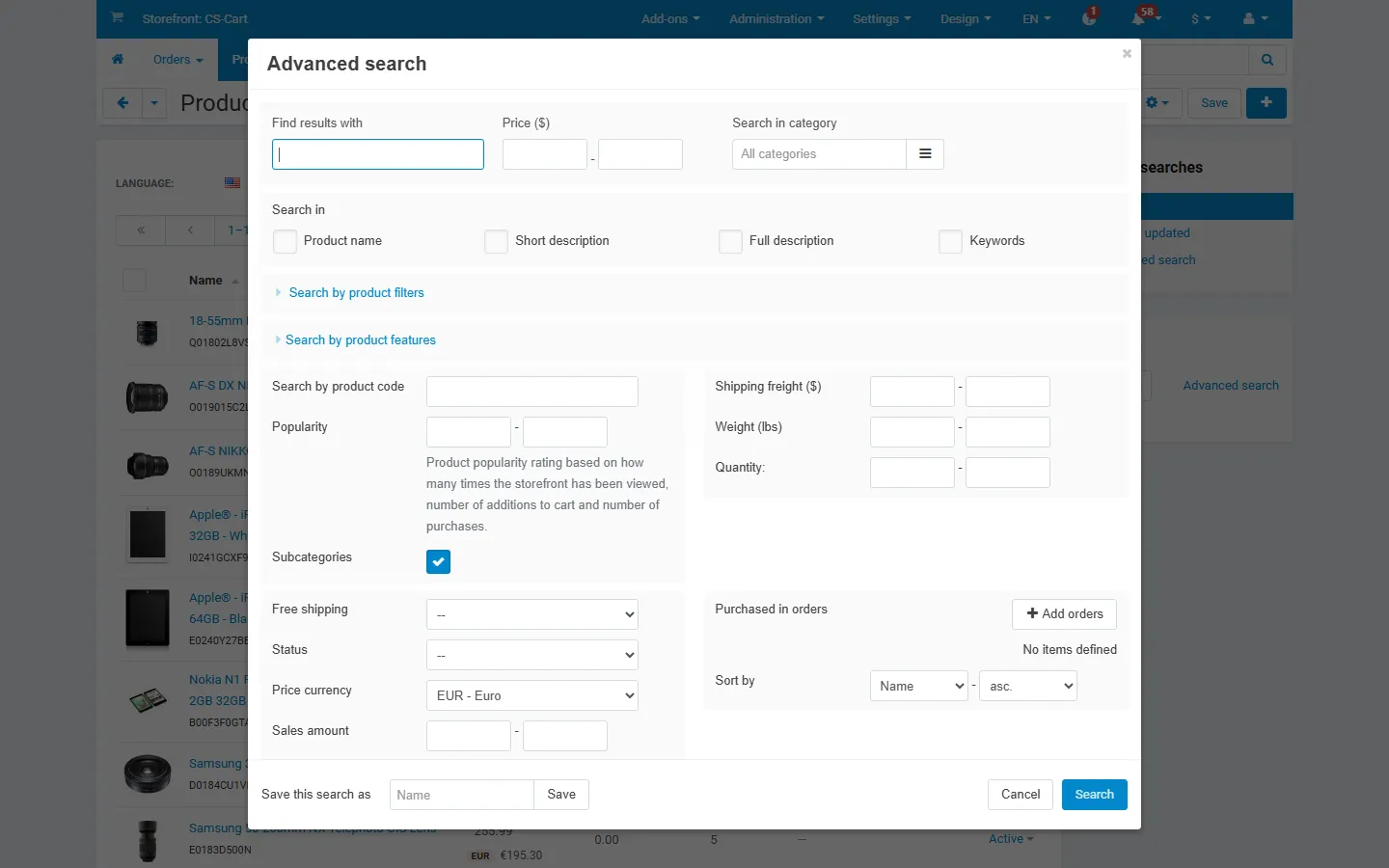Open the Design menu
This screenshot has width=1389, height=868.
(966, 18)
